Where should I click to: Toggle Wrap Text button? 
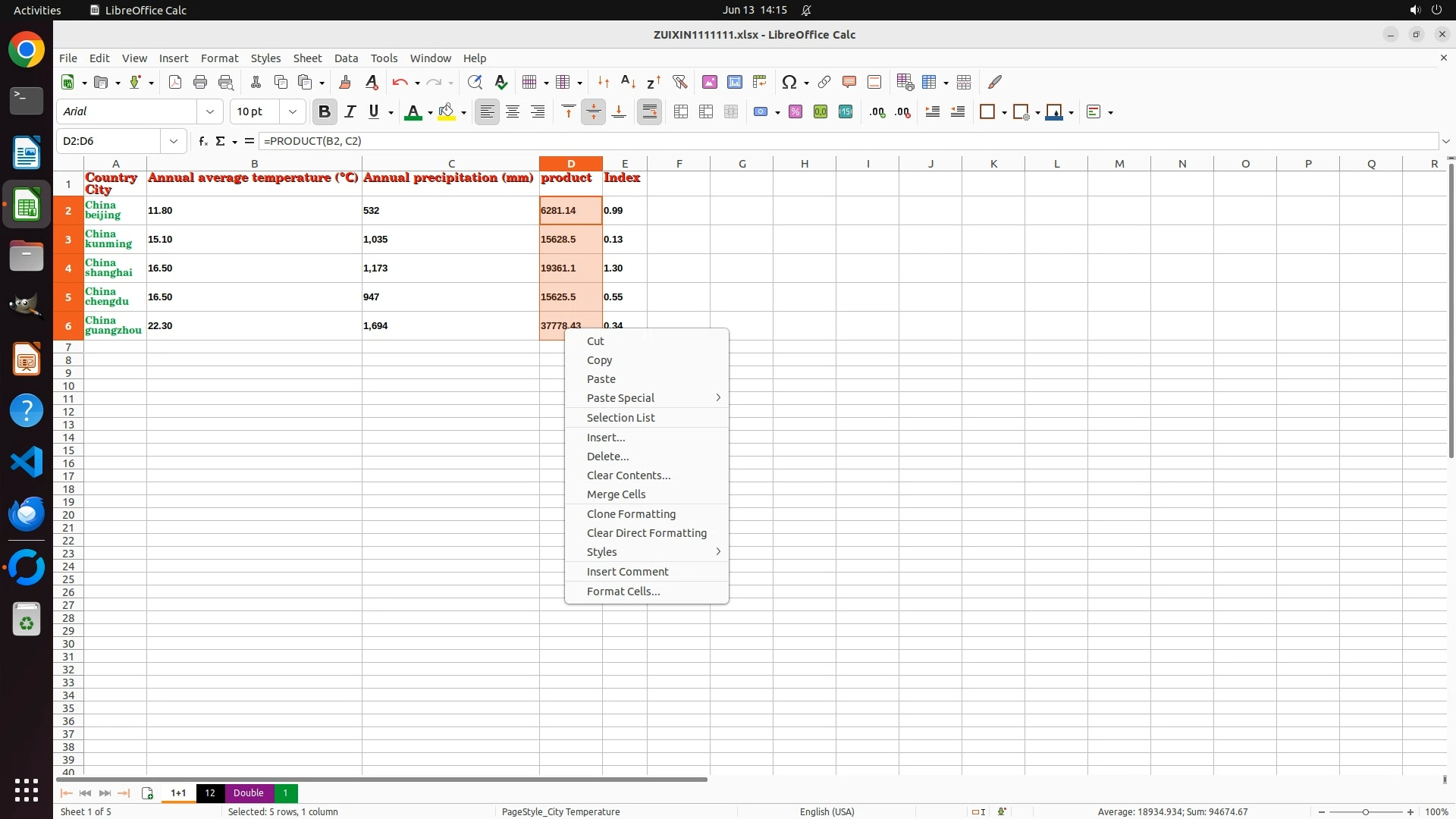[x=649, y=111]
